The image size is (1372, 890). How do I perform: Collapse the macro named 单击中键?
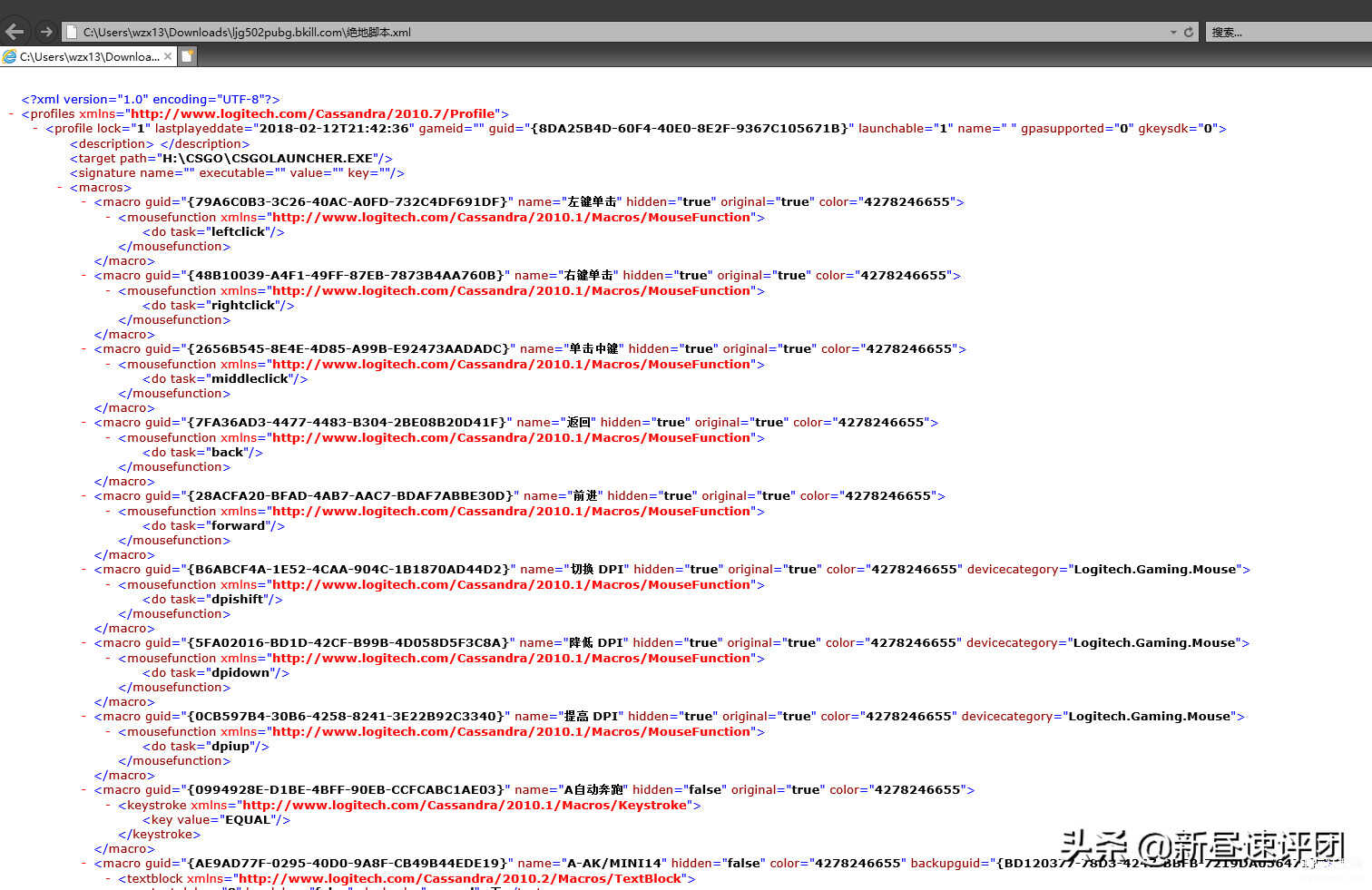pyautogui.click(x=84, y=349)
